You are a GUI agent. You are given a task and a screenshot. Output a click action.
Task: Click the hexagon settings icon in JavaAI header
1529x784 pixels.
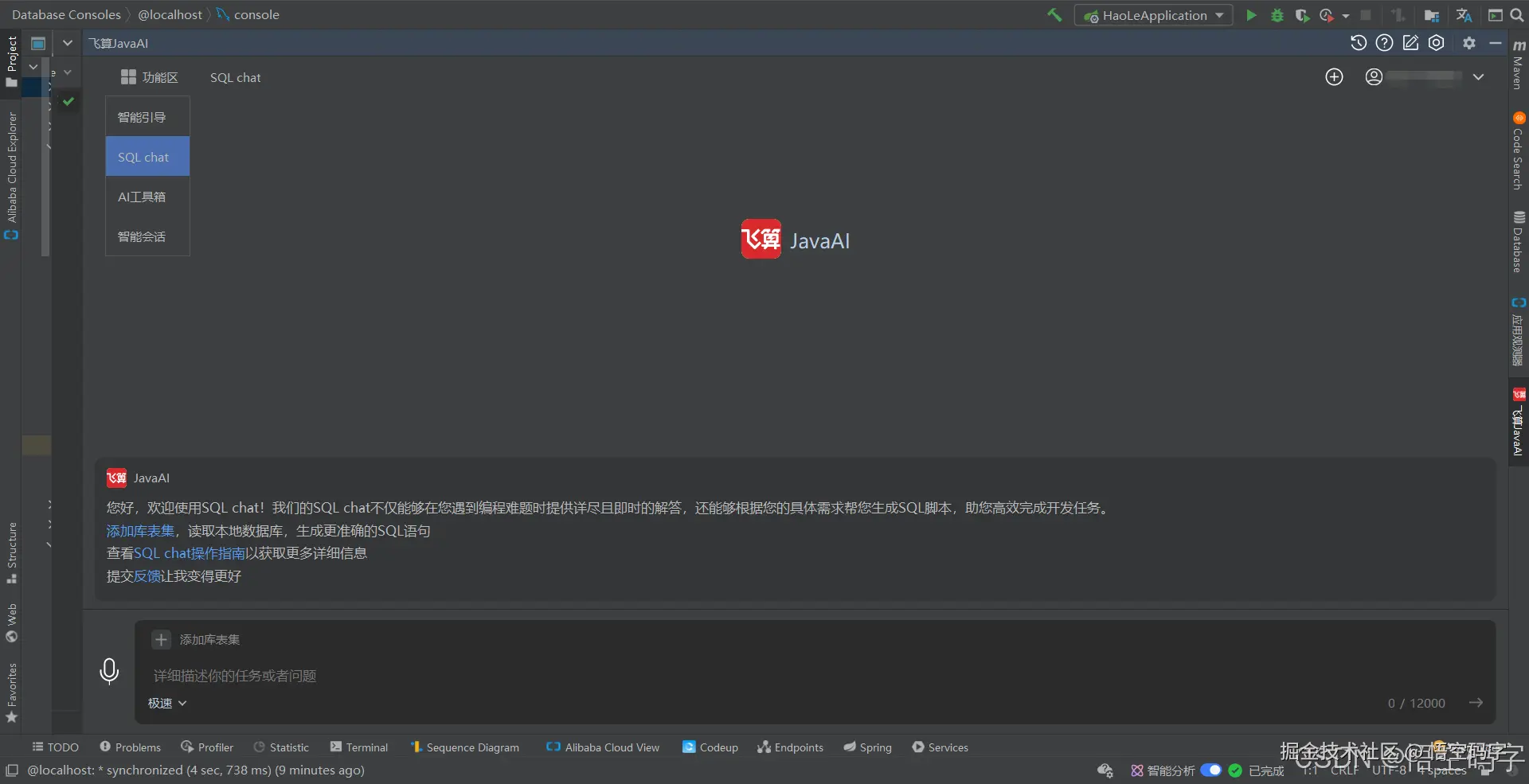(1436, 43)
